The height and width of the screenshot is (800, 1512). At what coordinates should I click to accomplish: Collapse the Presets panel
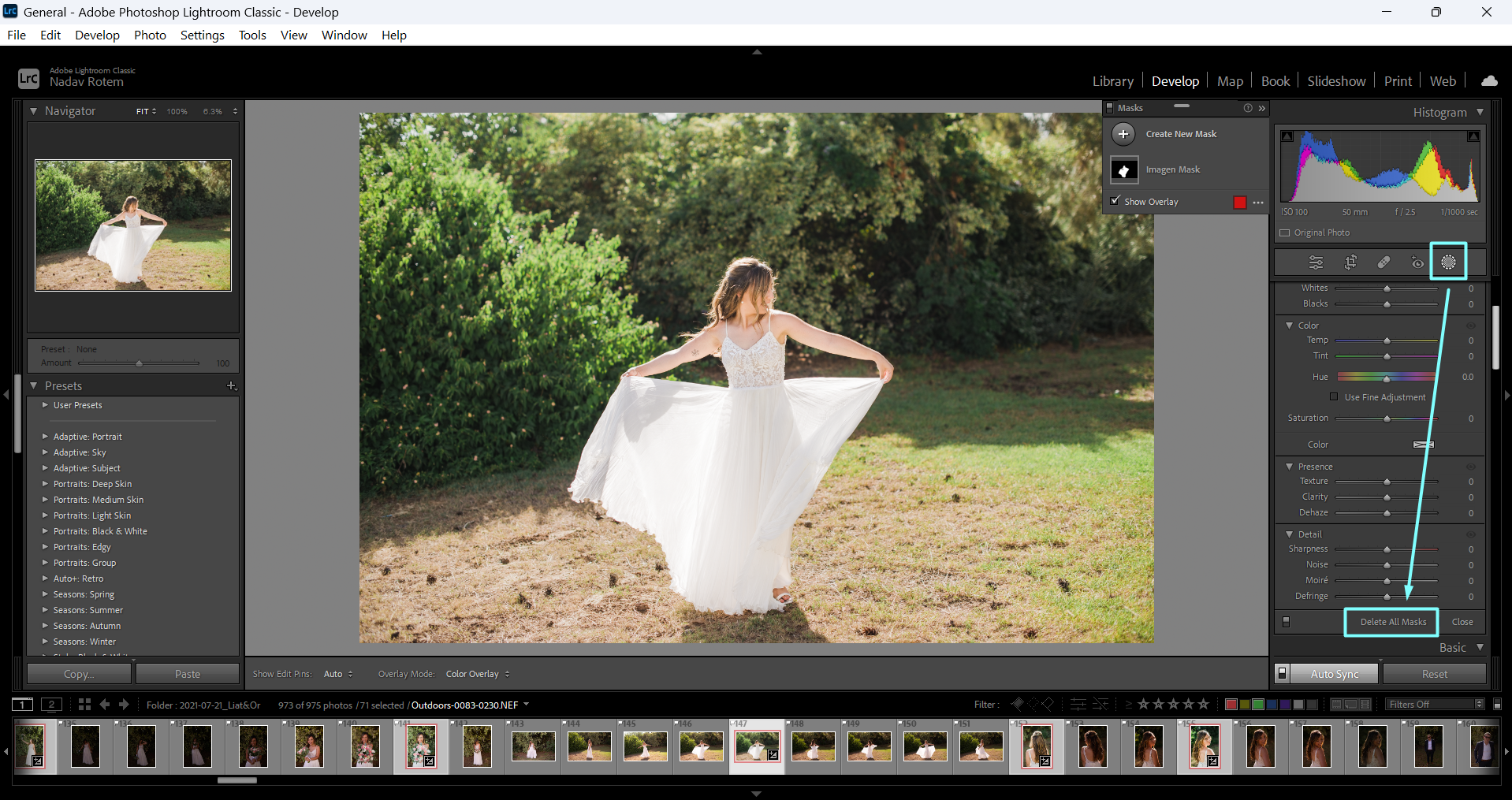pyautogui.click(x=33, y=385)
